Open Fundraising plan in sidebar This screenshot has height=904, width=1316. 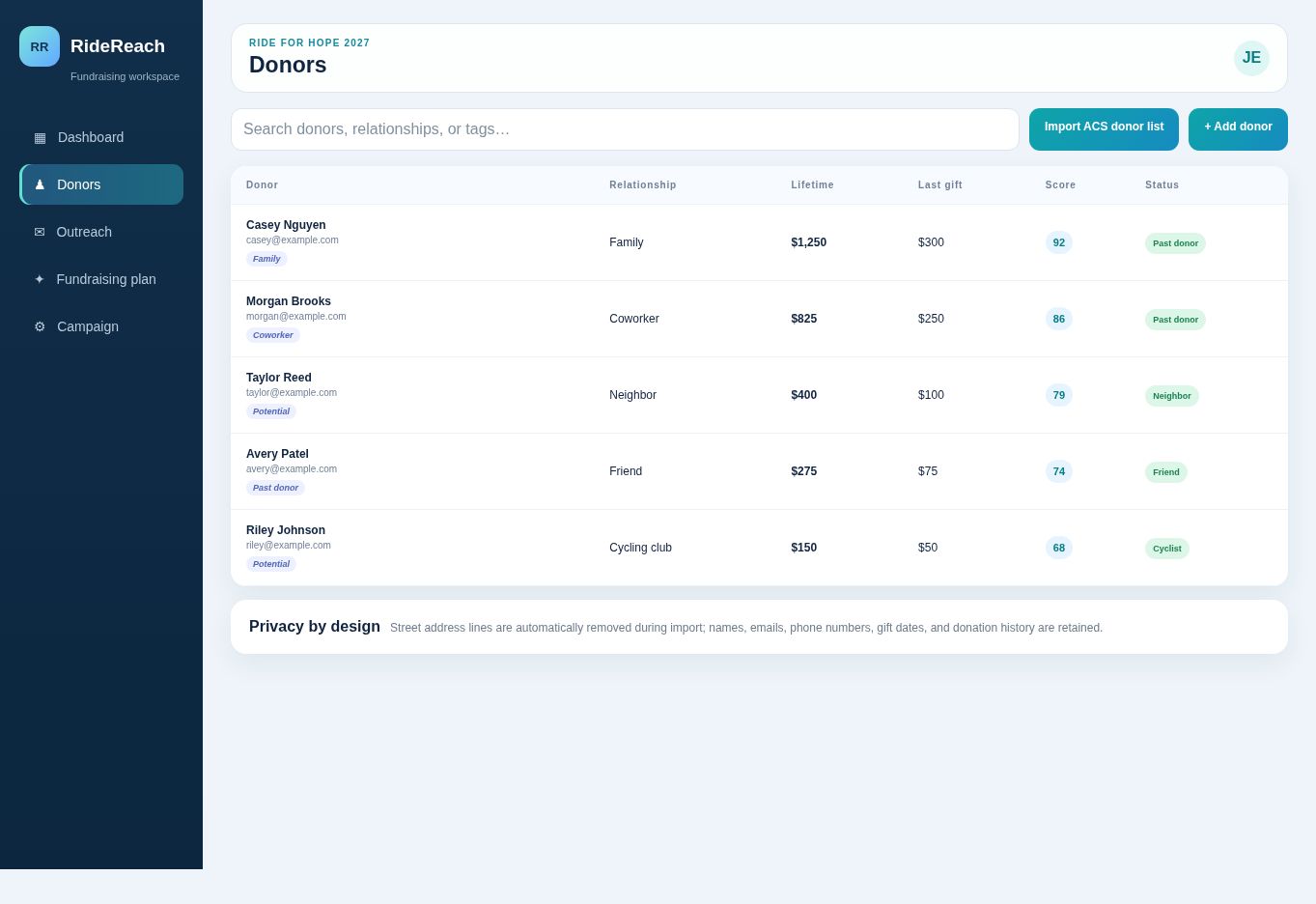point(101,279)
